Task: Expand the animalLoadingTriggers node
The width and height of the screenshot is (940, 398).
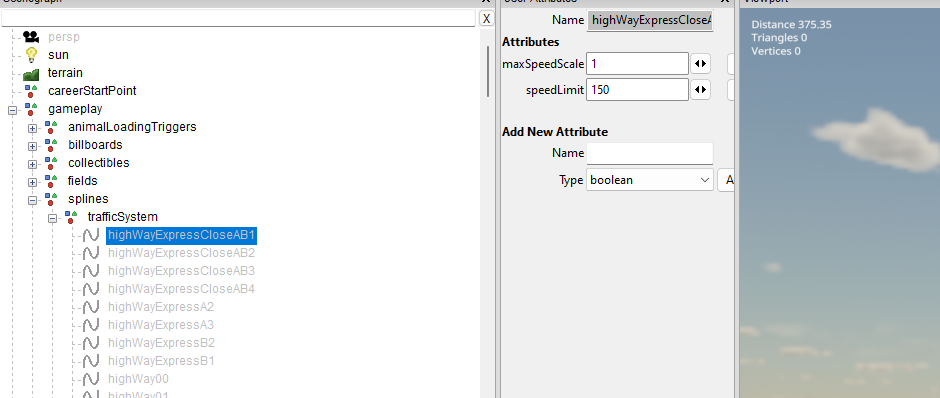Action: [32, 128]
